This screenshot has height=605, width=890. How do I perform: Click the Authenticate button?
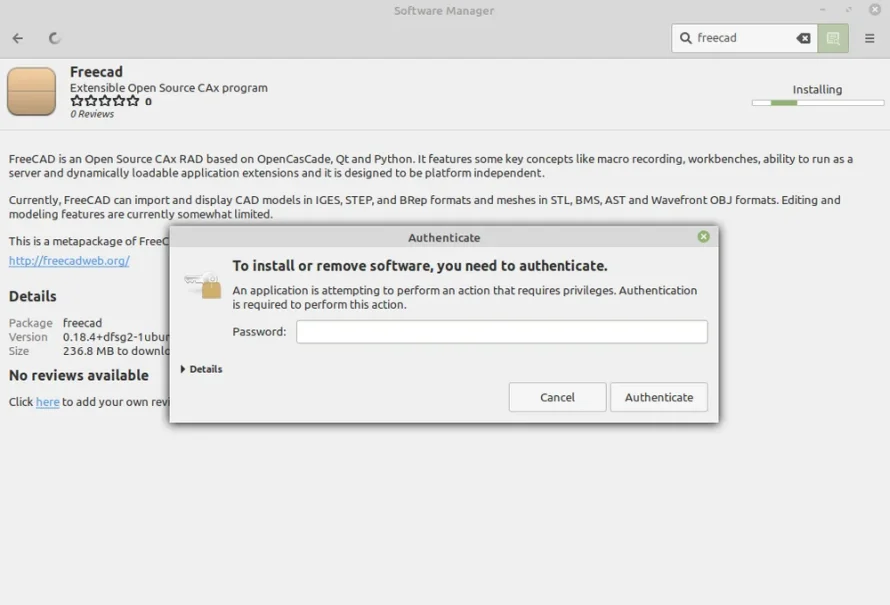coord(659,397)
